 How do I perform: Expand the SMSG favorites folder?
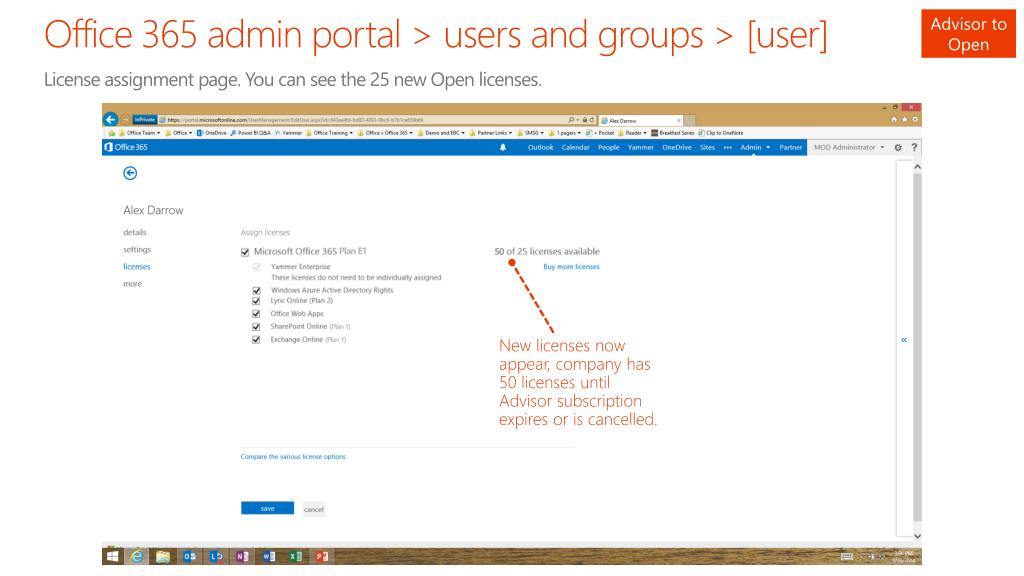530,133
